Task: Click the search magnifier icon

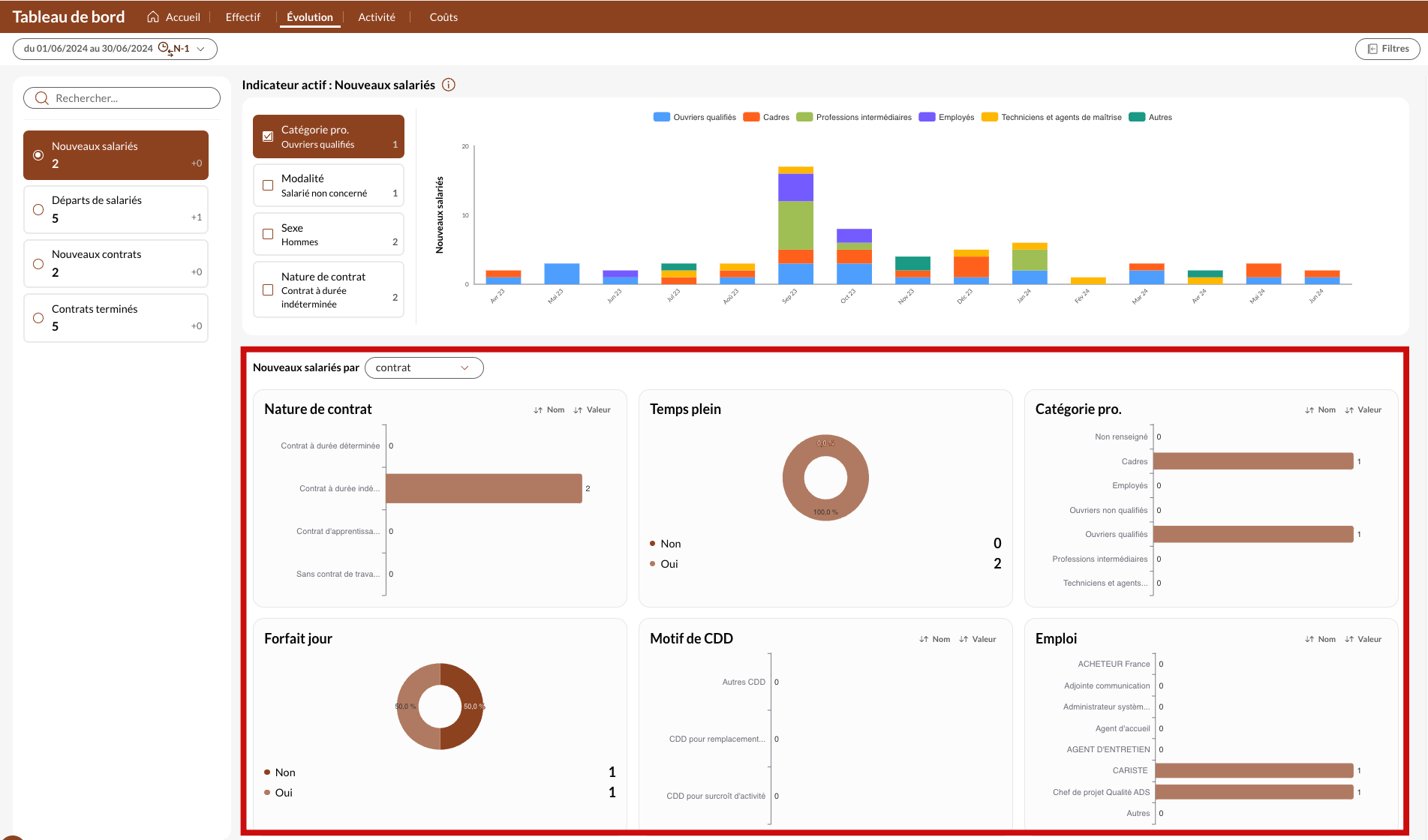Action: point(42,98)
